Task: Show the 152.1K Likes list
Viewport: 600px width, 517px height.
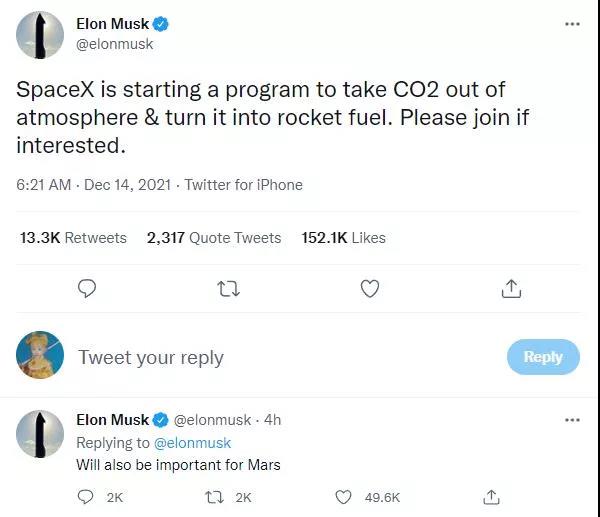Action: pyautogui.click(x=343, y=238)
